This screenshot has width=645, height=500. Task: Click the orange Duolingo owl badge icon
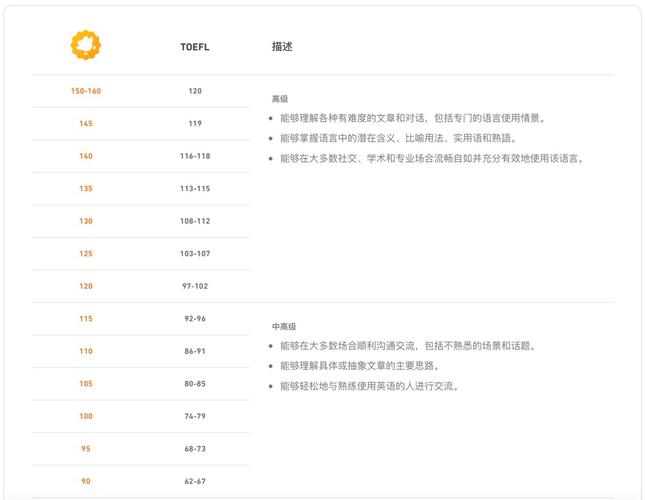(86, 45)
